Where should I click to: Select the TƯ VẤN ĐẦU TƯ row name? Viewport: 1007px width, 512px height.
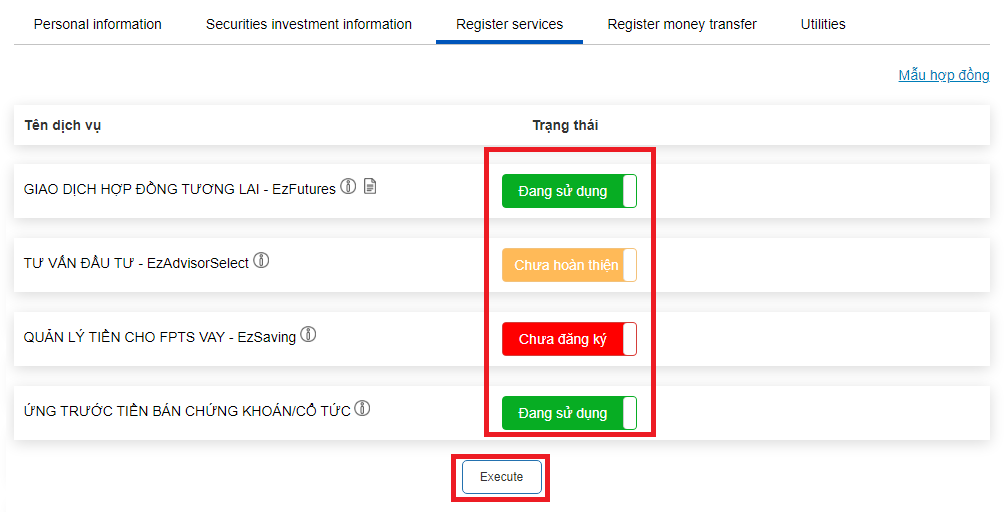pyautogui.click(x=136, y=263)
